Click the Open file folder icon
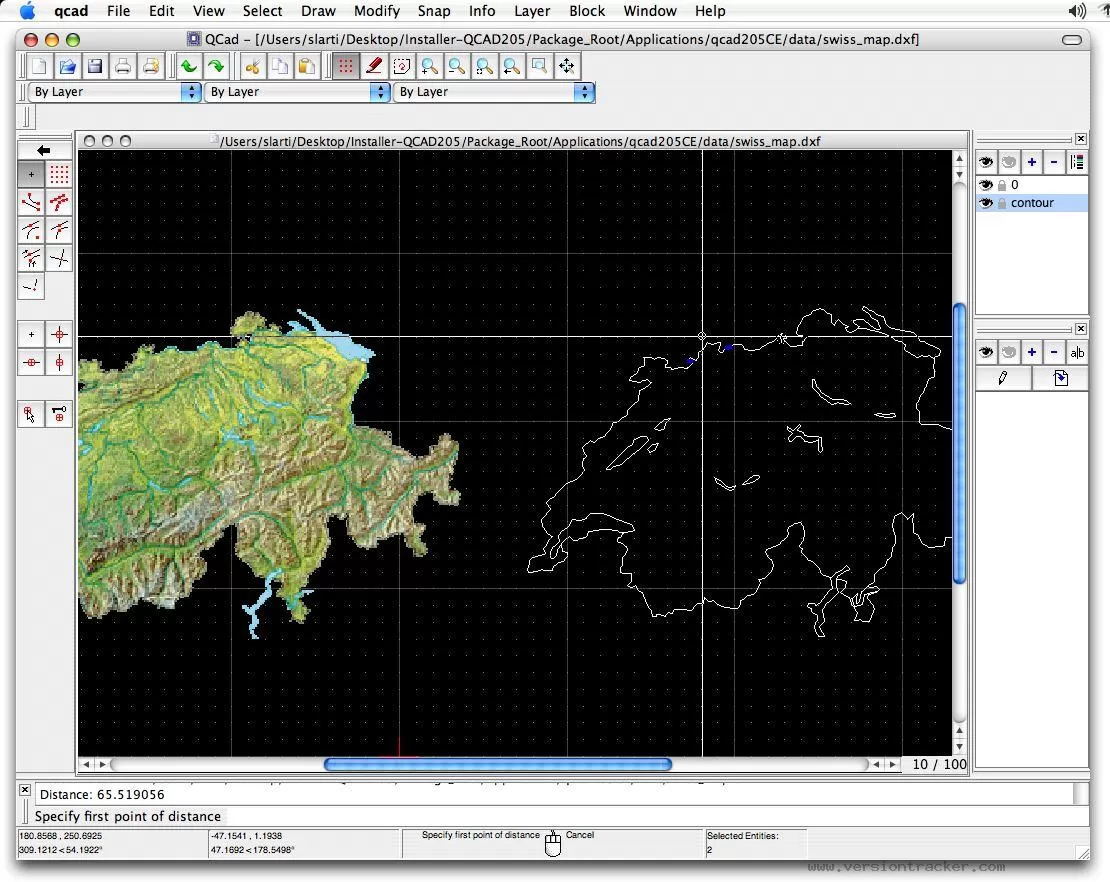The image size is (1110, 882). [67, 67]
